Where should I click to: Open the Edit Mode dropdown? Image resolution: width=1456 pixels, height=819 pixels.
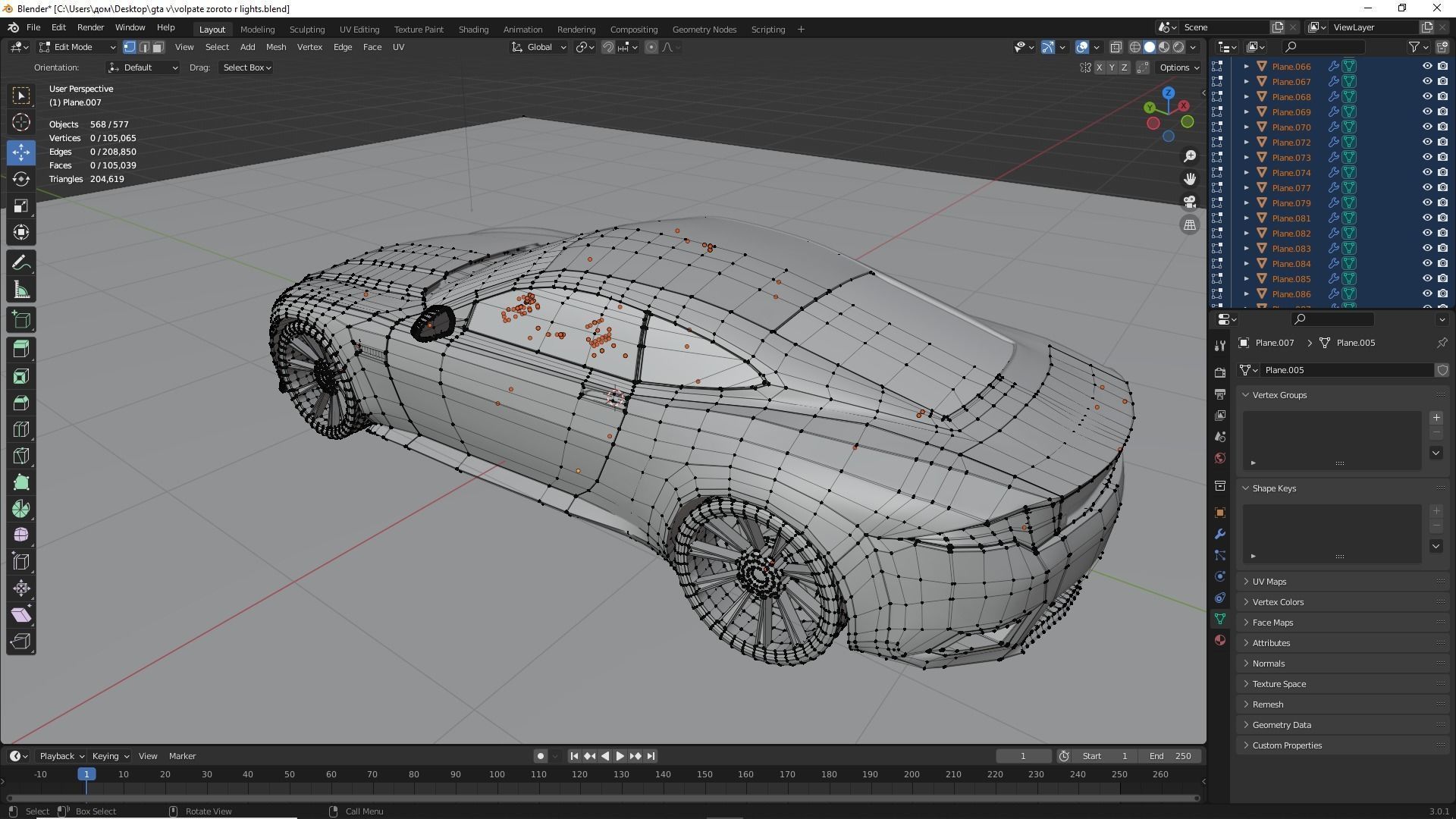(x=77, y=47)
